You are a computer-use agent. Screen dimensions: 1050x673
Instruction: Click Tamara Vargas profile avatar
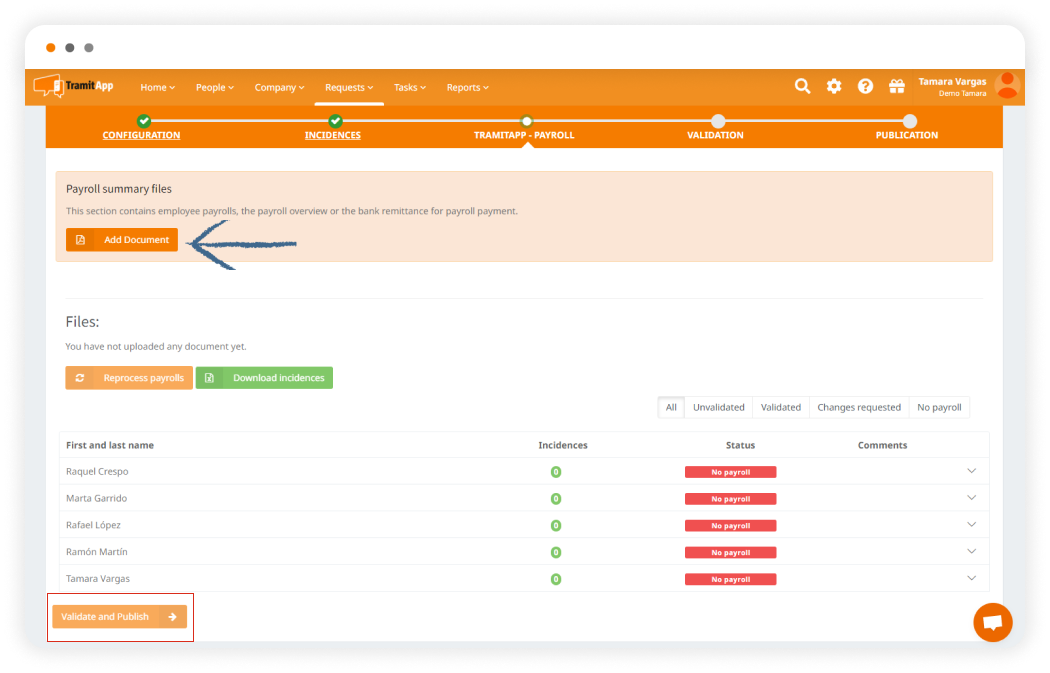pyautogui.click(x=1007, y=86)
